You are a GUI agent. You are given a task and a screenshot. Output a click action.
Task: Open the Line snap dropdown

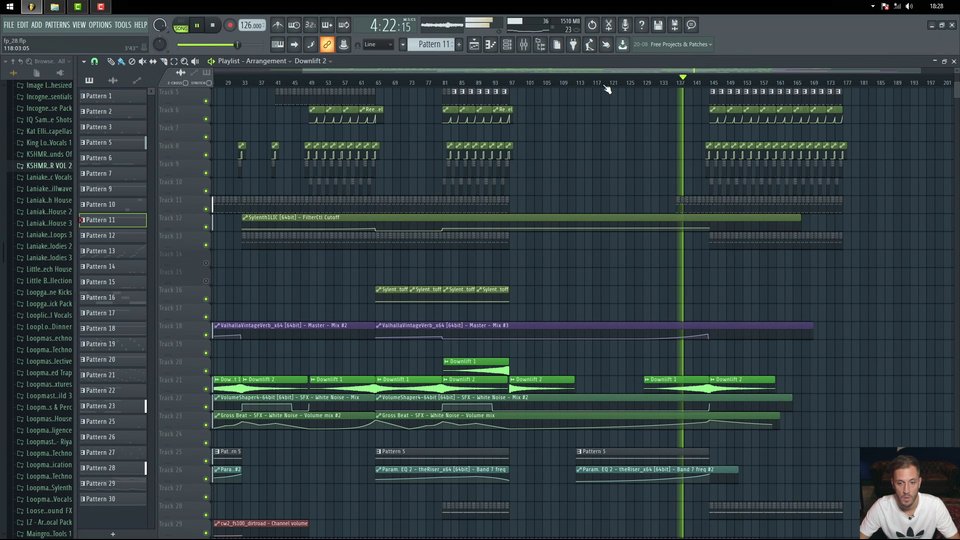click(378, 45)
